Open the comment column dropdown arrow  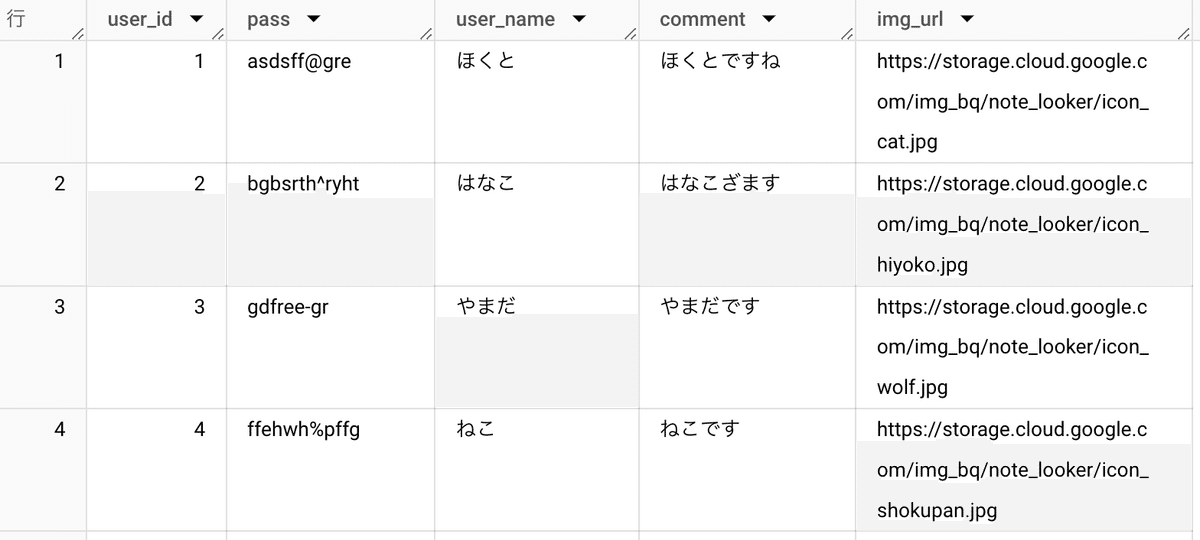tap(769, 19)
